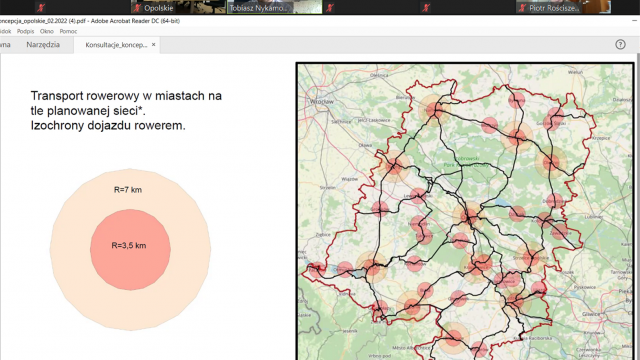Click the R=3,5 km inner circle label

pyautogui.click(x=129, y=246)
